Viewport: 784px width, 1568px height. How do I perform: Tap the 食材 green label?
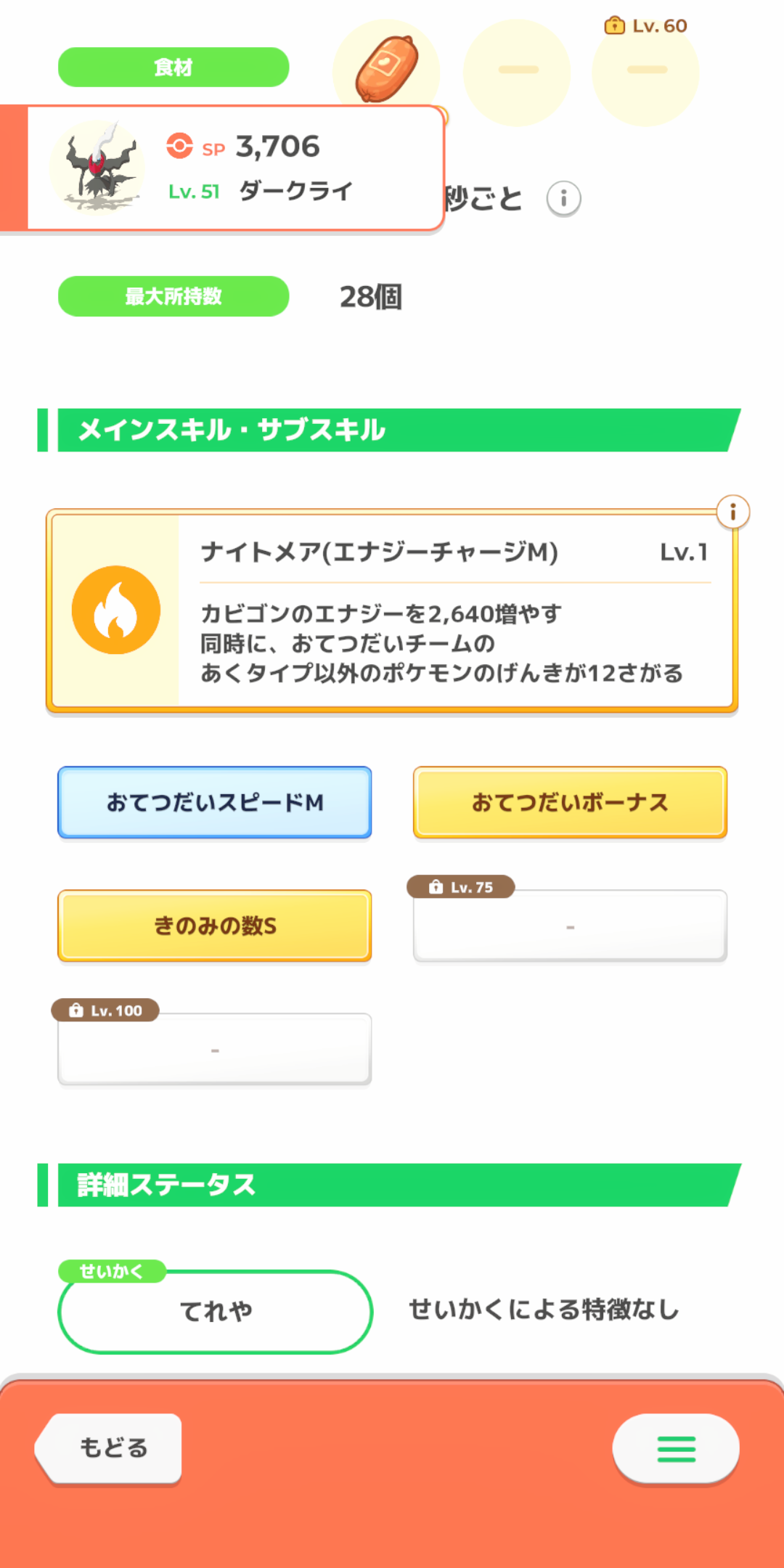173,68
